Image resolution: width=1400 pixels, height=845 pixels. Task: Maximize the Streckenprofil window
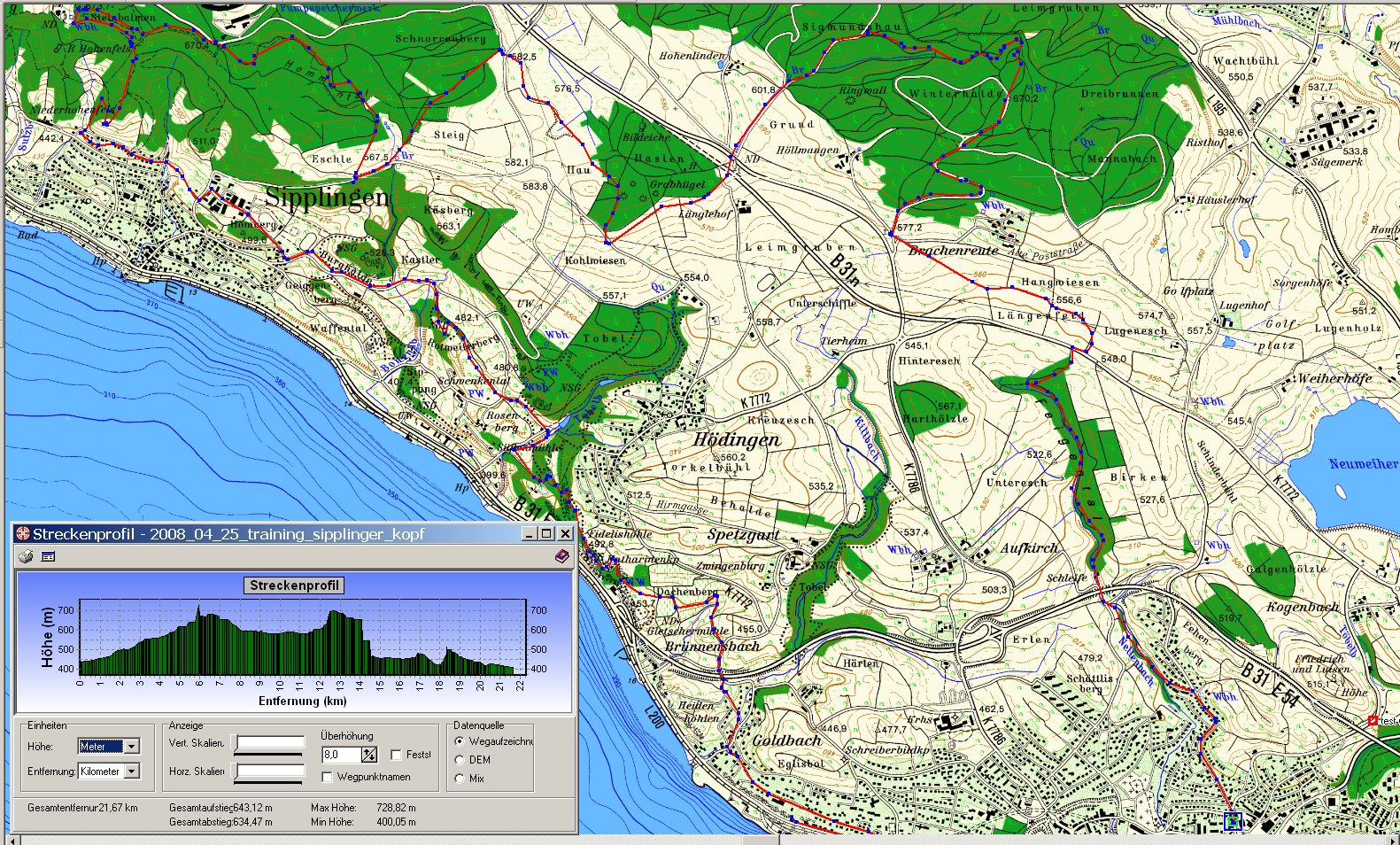546,533
